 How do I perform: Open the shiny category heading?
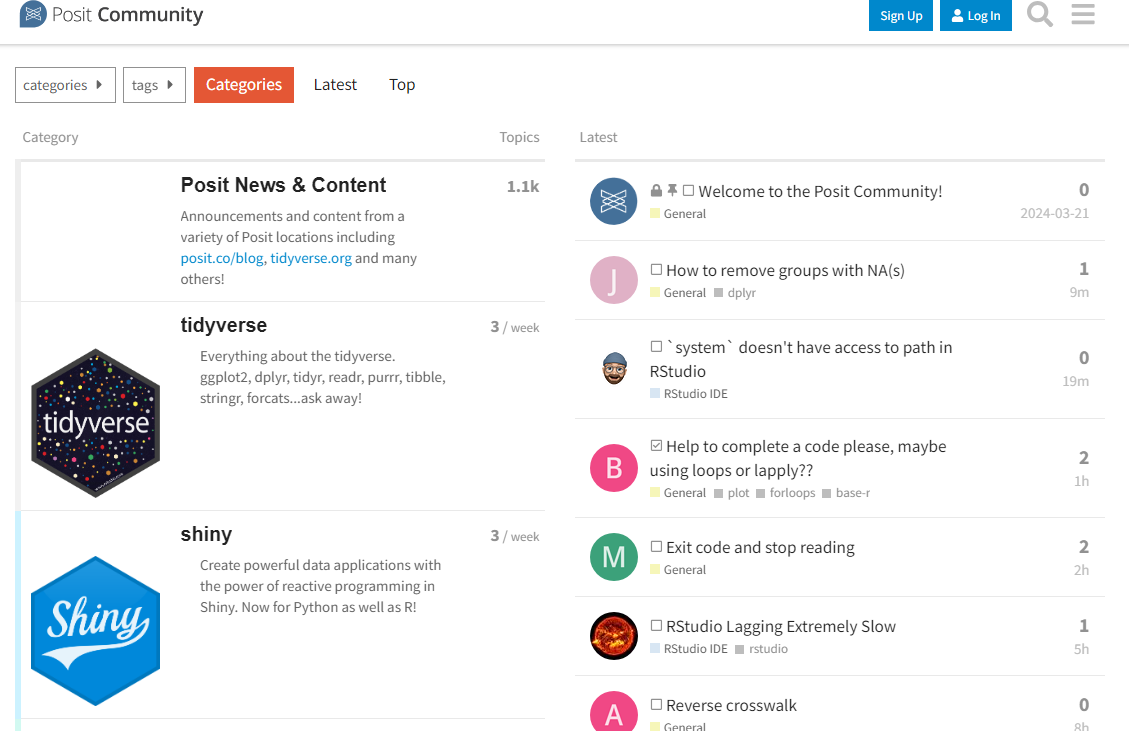[x=206, y=534]
